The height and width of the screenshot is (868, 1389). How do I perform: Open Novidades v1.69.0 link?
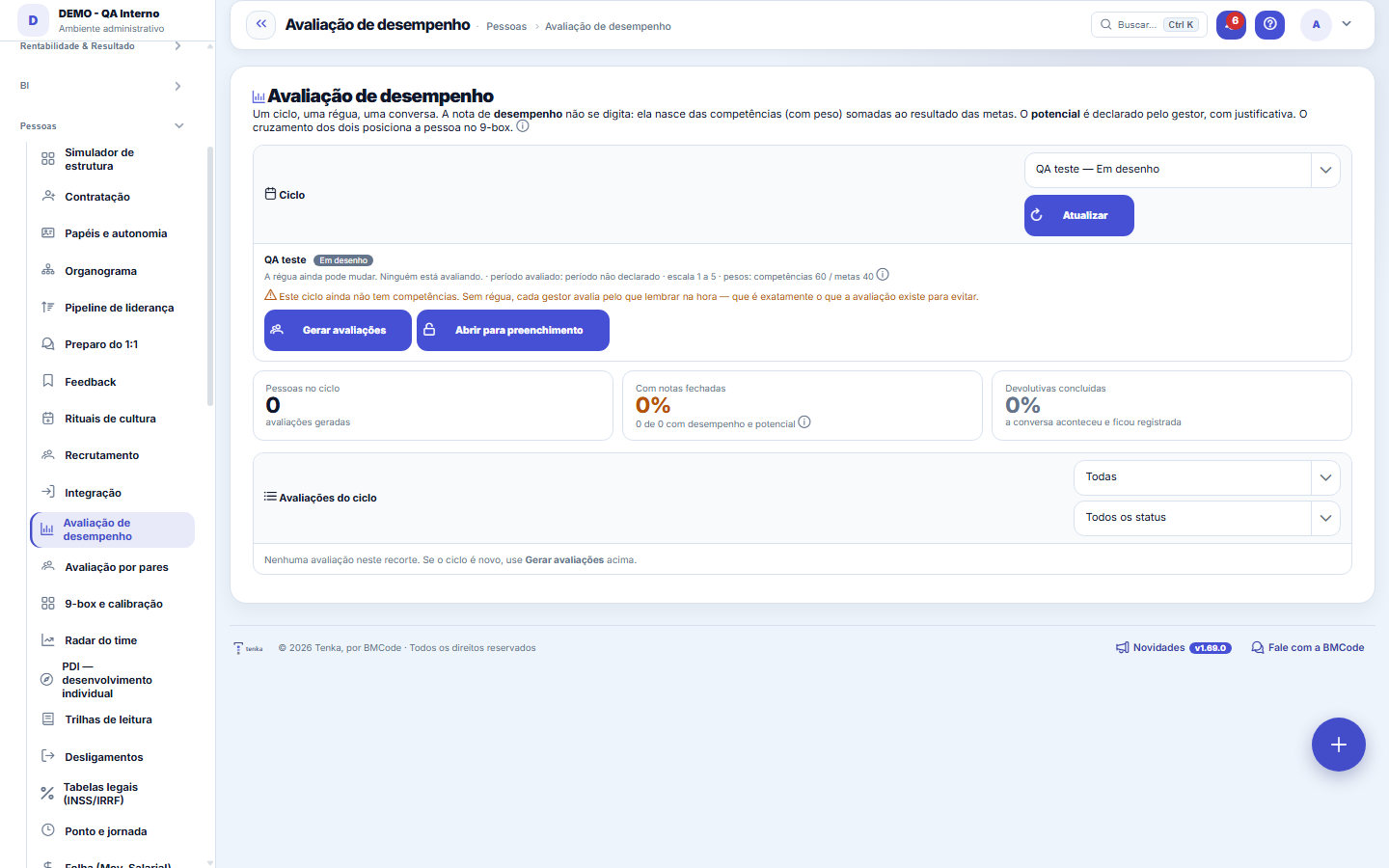pos(1173,648)
